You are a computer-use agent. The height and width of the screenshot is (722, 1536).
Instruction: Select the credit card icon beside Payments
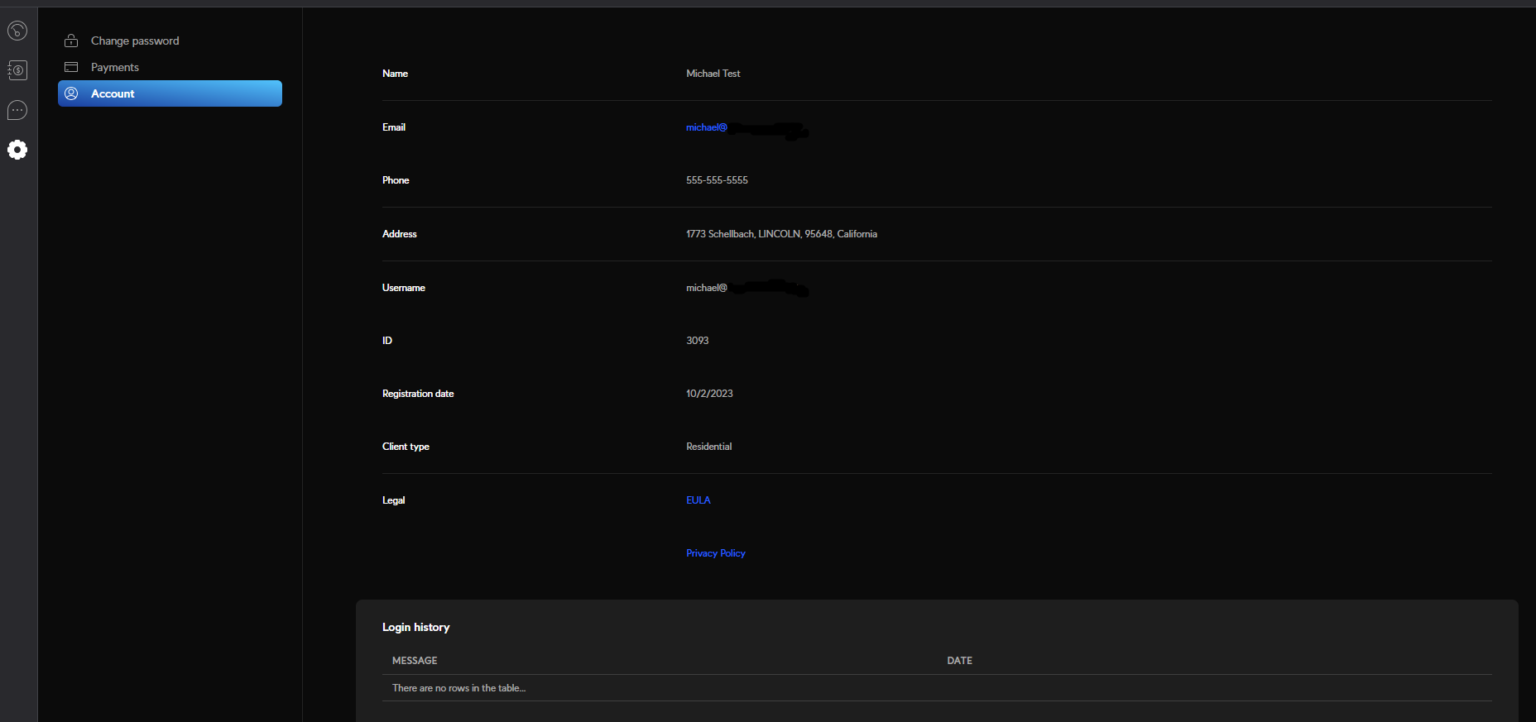70,66
